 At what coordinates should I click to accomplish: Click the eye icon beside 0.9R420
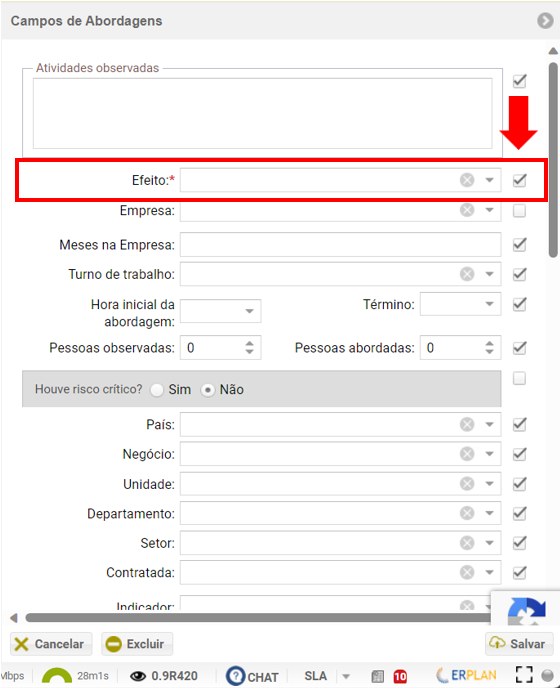[138, 676]
